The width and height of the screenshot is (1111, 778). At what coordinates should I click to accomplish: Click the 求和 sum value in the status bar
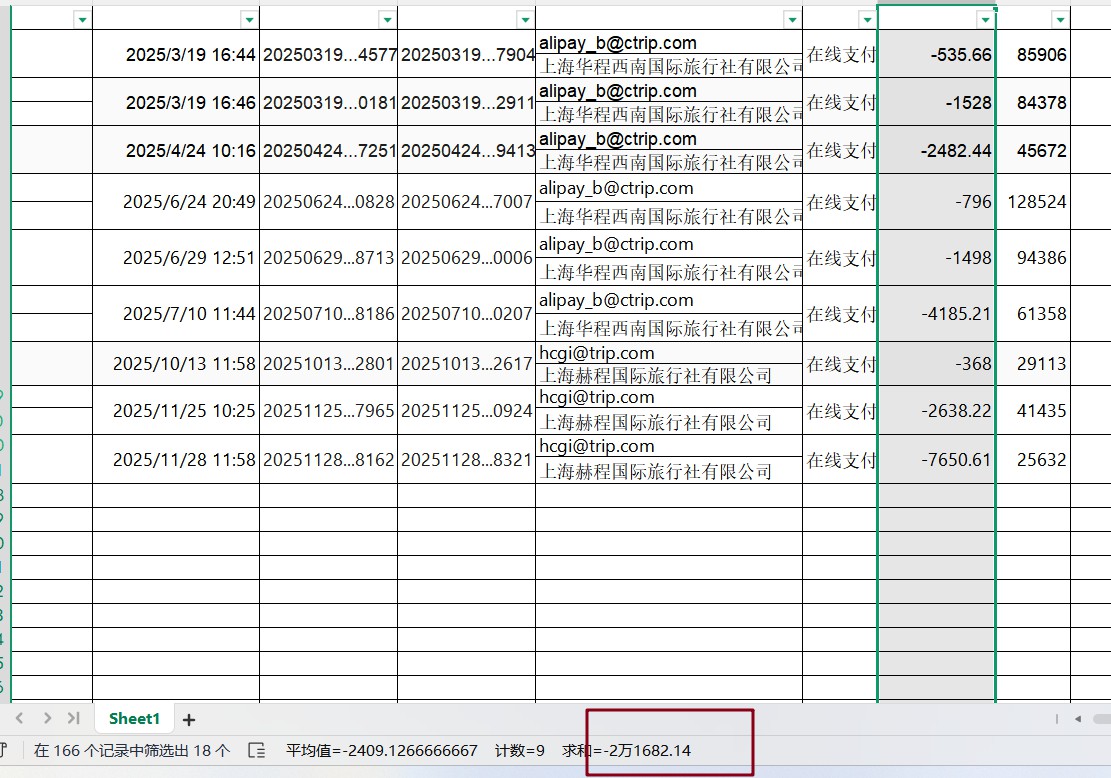[x=627, y=750]
